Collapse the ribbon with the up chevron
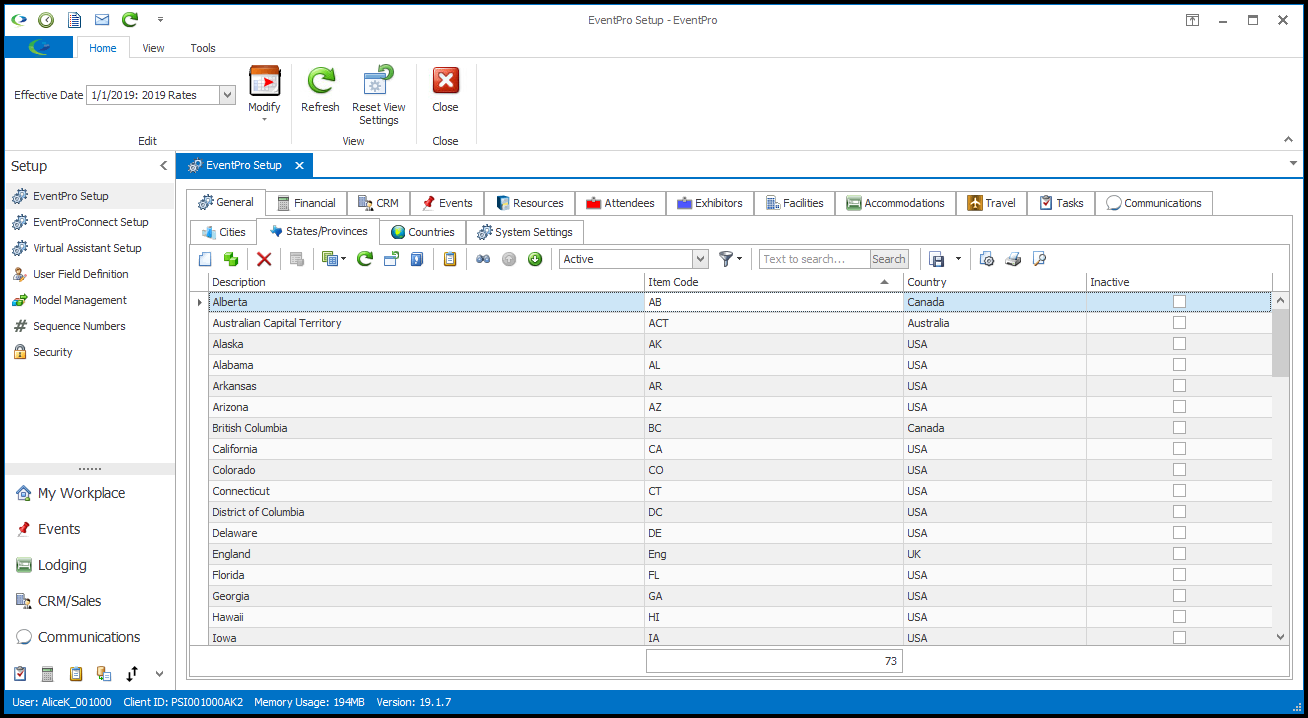 1289,140
